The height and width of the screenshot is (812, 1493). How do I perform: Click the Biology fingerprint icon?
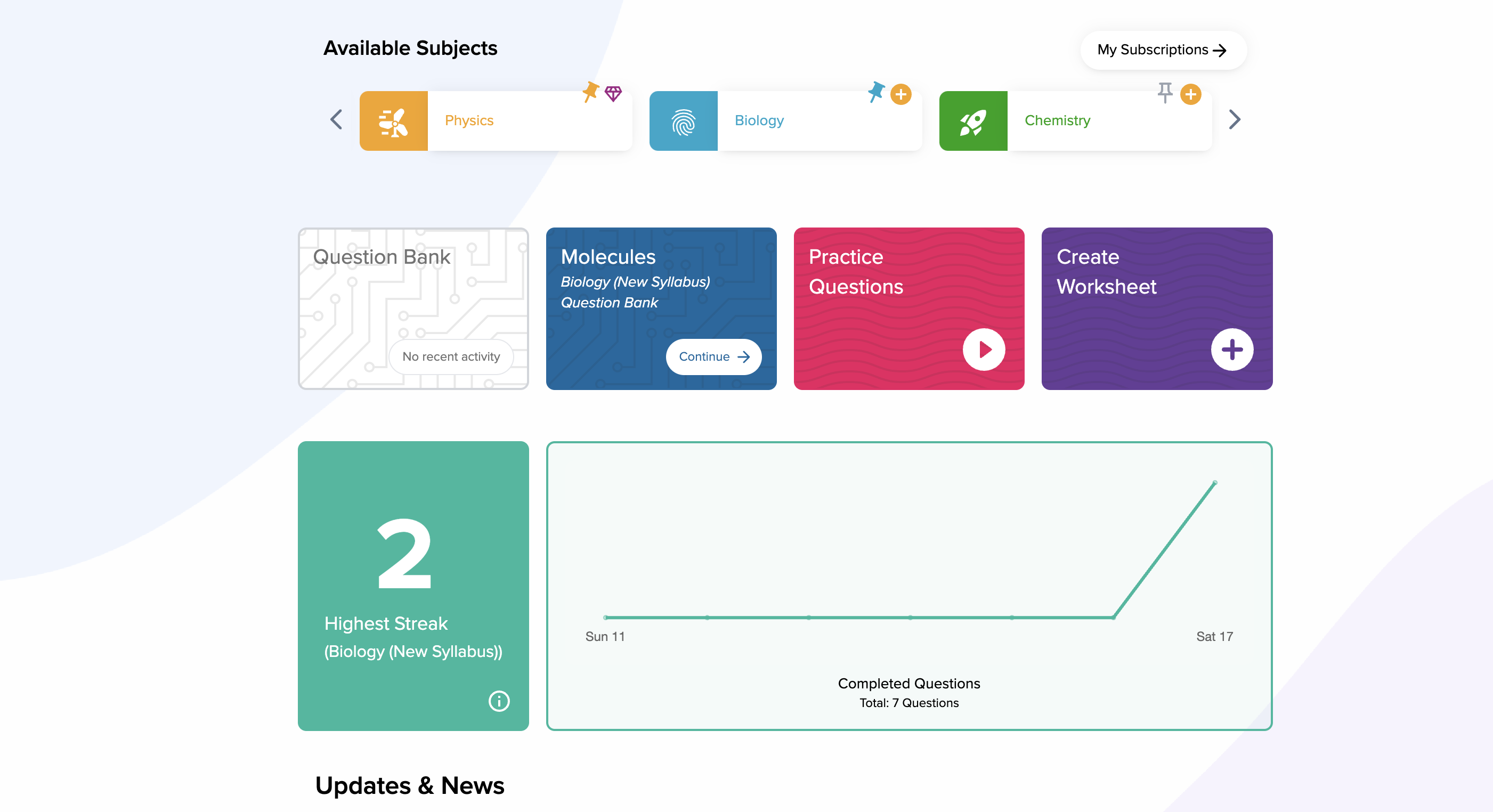coord(683,121)
